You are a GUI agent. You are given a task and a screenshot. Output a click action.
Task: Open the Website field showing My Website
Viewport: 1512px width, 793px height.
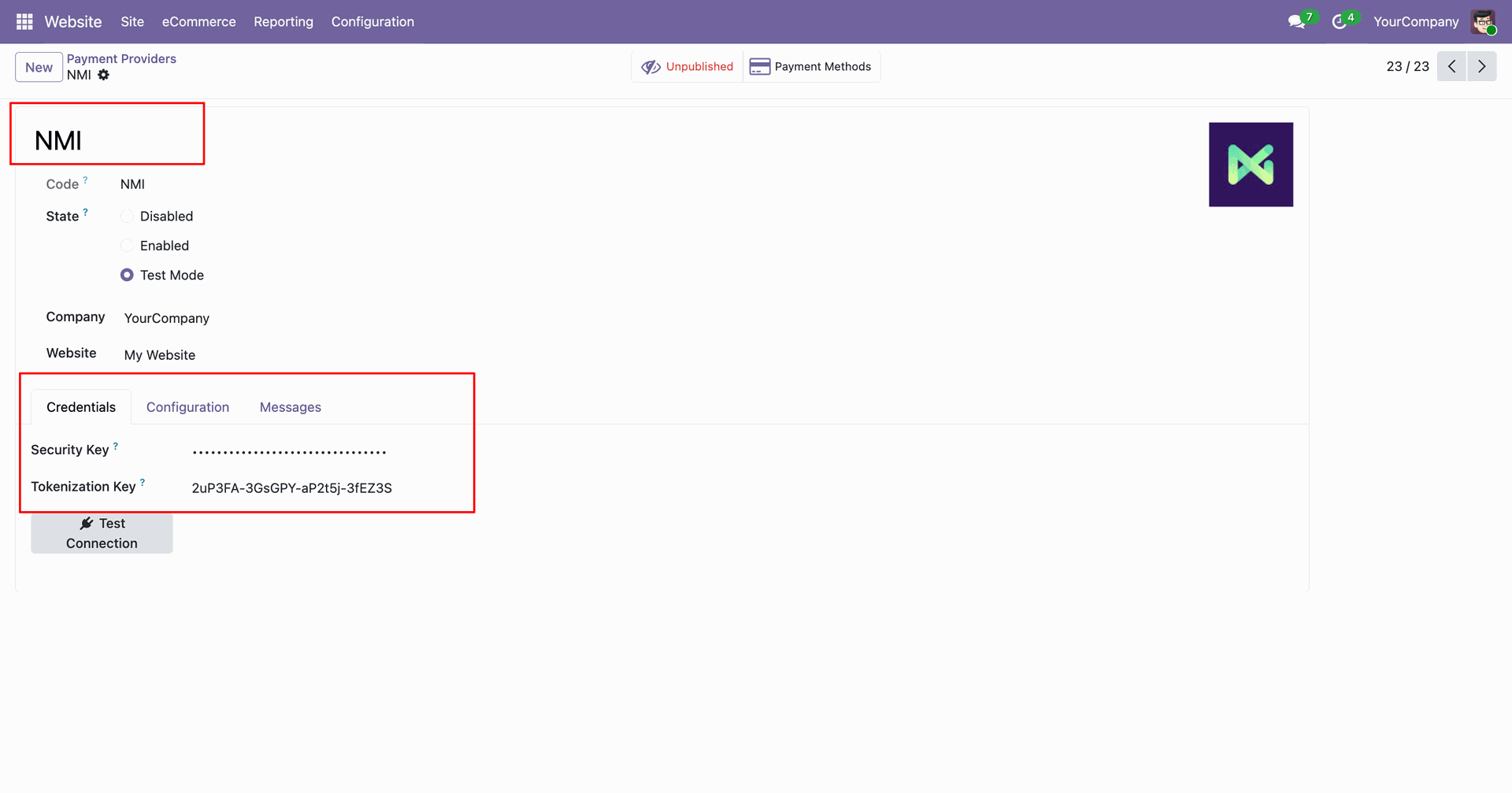pyautogui.click(x=160, y=355)
